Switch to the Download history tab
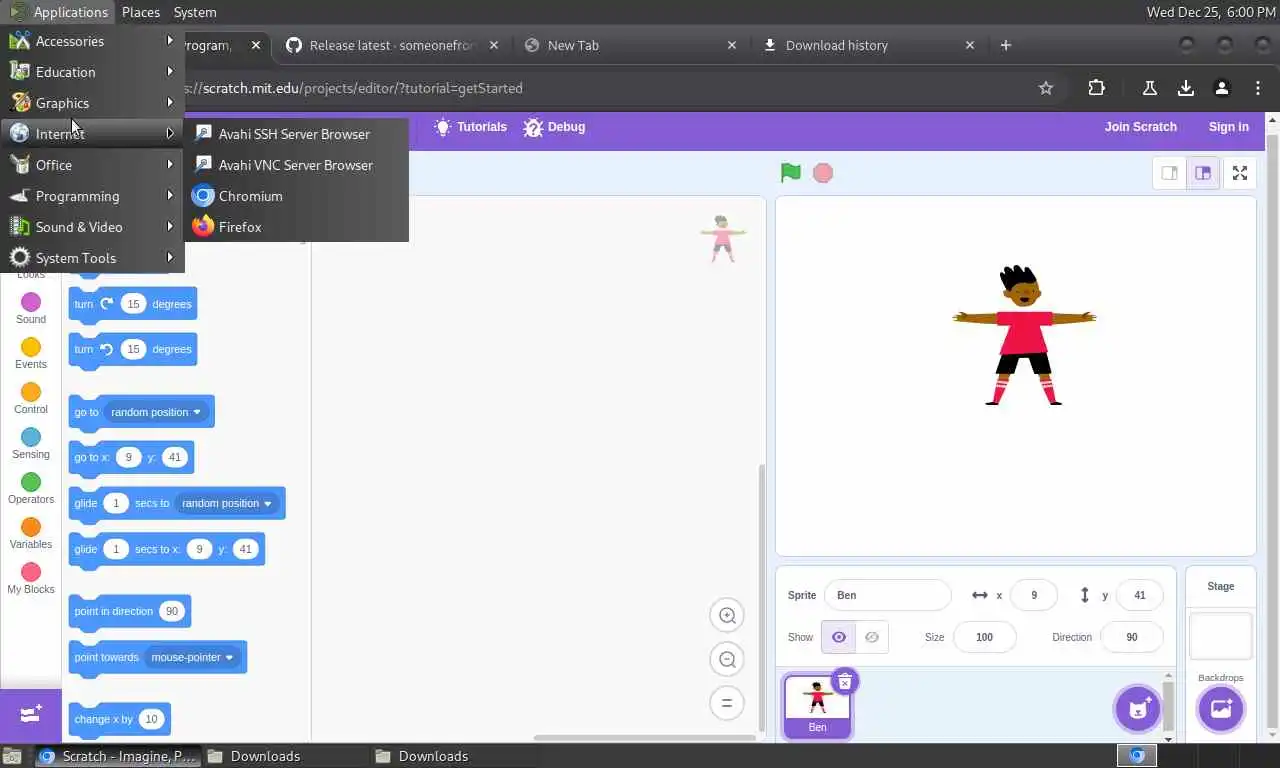Screen dimensions: 1280x768 (x=868, y=45)
